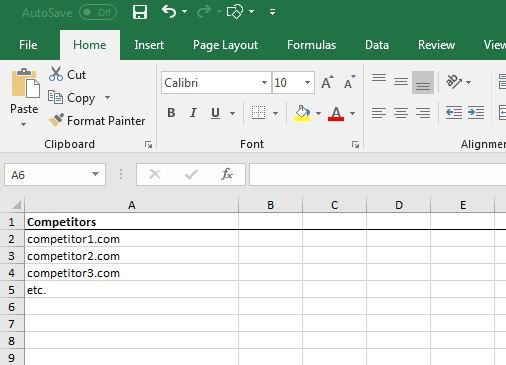Increase font size with large A icon
This screenshot has height=365, width=506.
327,82
